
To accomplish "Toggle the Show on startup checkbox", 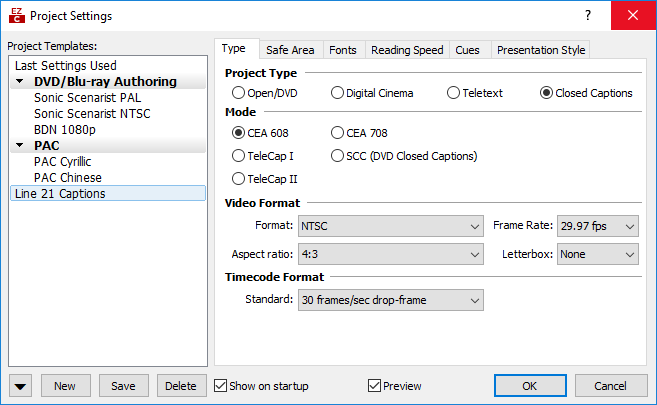I will (x=261, y=386).
